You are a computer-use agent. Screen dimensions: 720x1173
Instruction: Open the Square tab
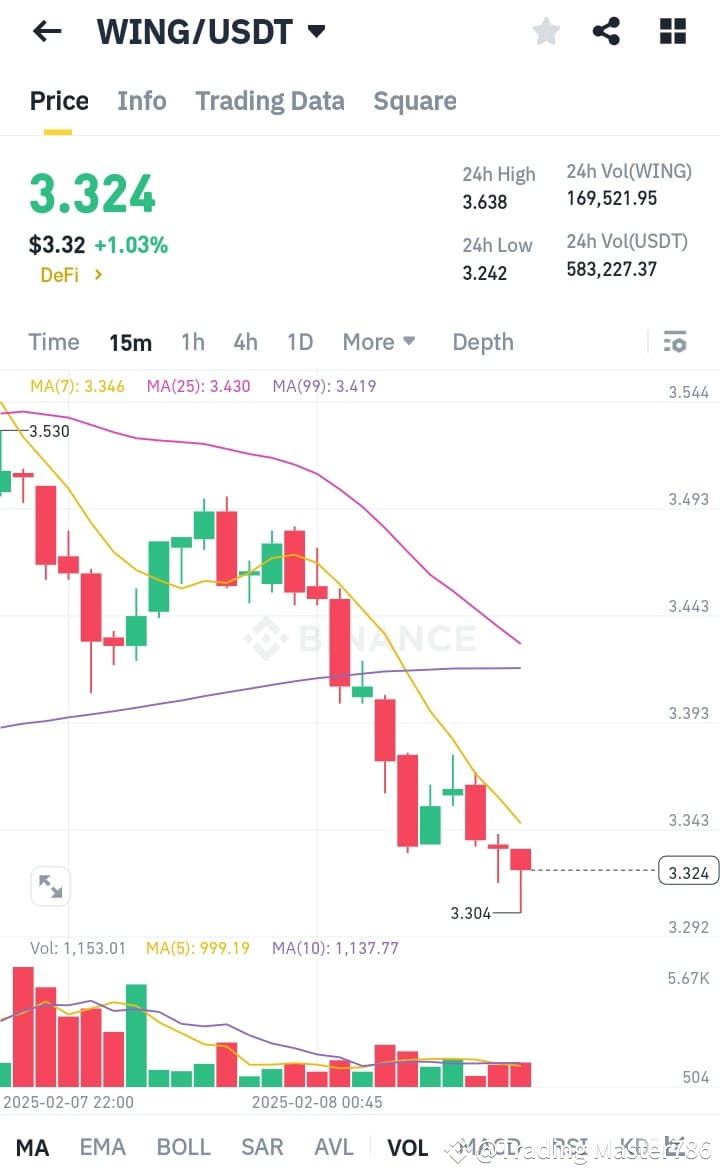pyautogui.click(x=414, y=100)
